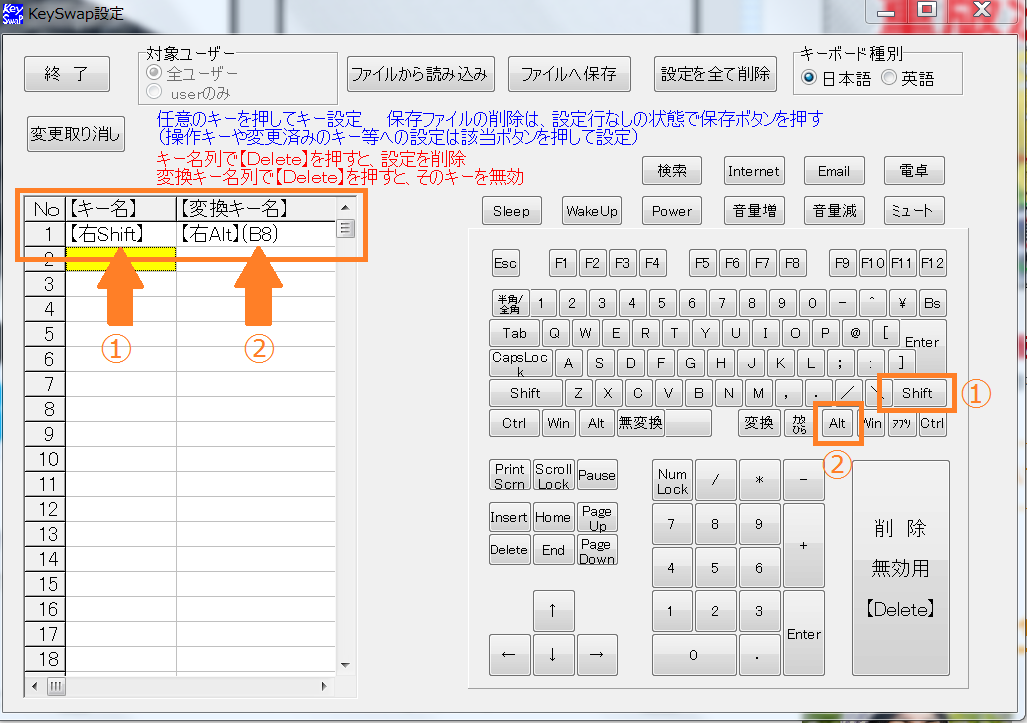Click the 終了 (Exit) button
Image resolution: width=1027 pixels, height=723 pixels.
click(69, 74)
